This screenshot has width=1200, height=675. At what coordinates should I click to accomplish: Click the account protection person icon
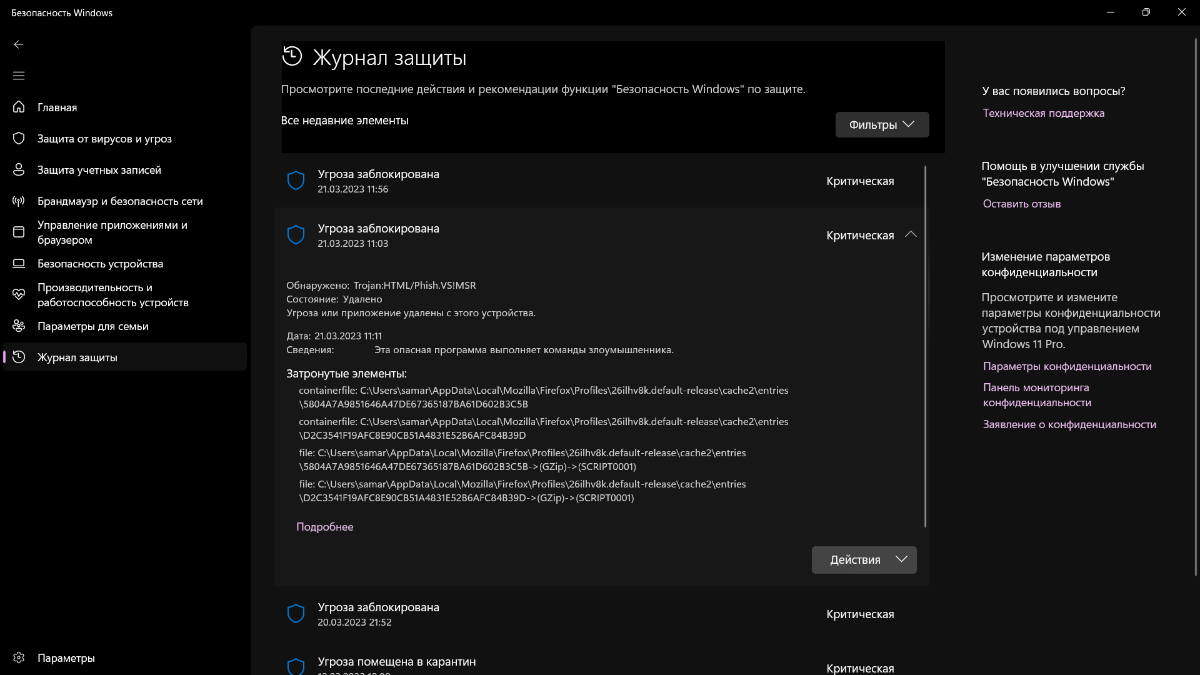click(x=18, y=170)
